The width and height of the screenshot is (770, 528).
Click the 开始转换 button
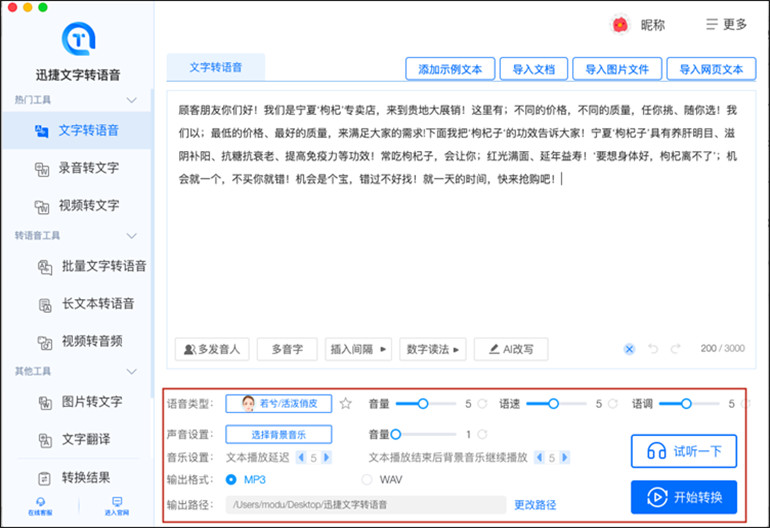coord(684,497)
